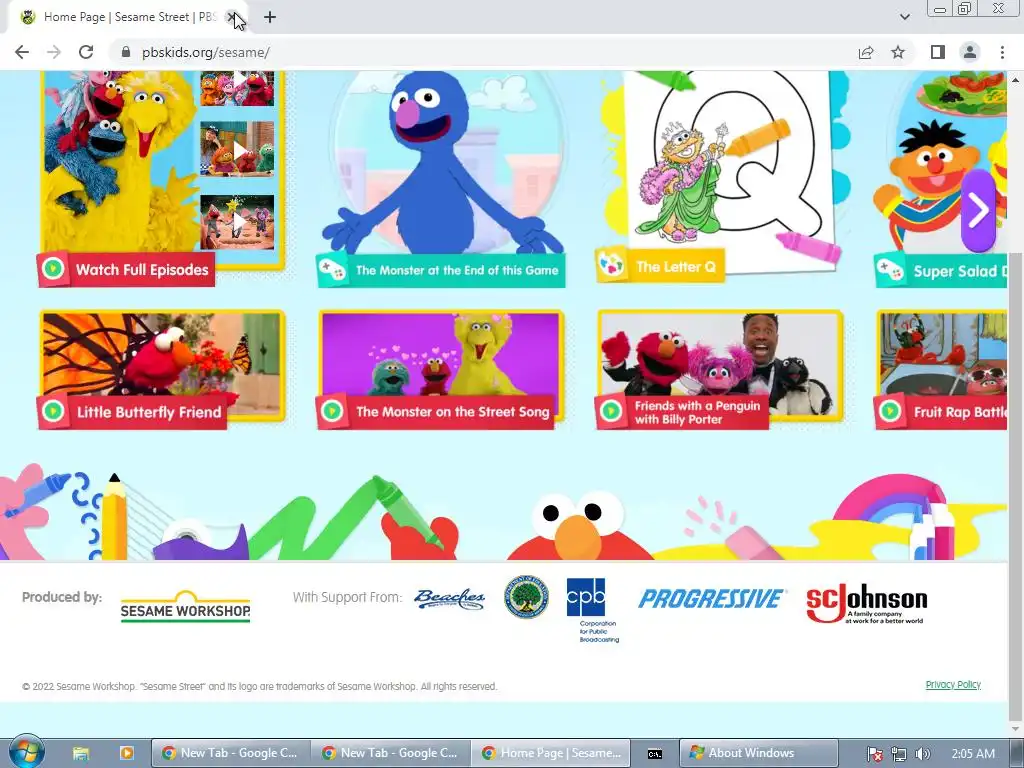Click scrollbar down arrow

1016,729
